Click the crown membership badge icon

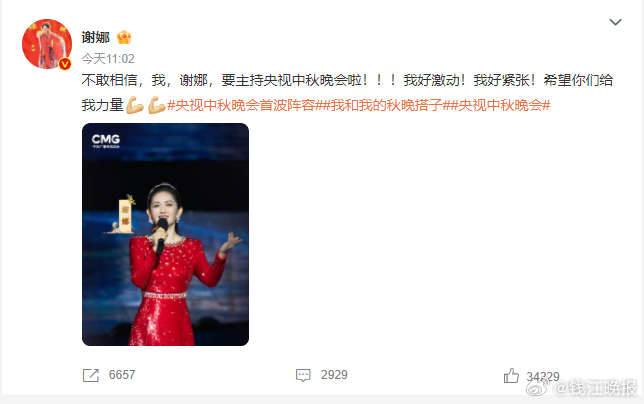[124, 37]
